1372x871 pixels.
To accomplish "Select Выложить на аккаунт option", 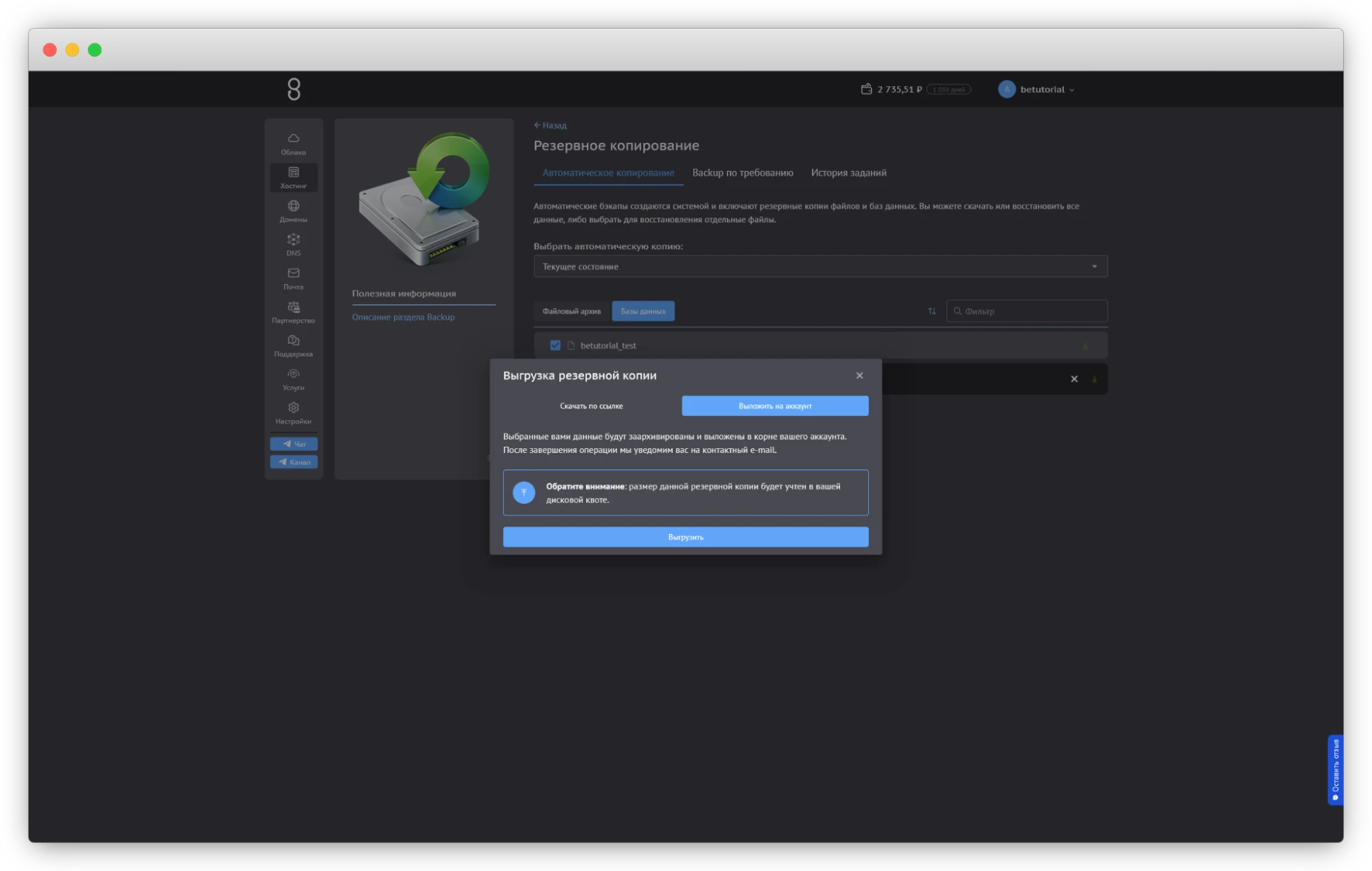I will pos(774,406).
